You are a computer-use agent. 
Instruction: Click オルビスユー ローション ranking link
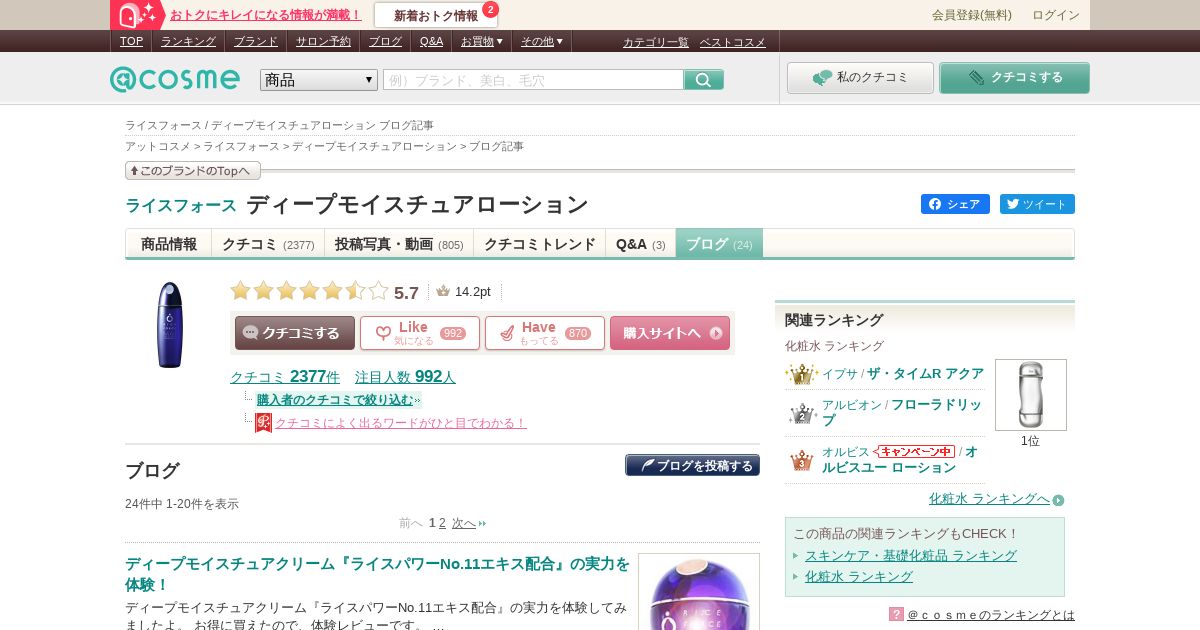(900, 460)
